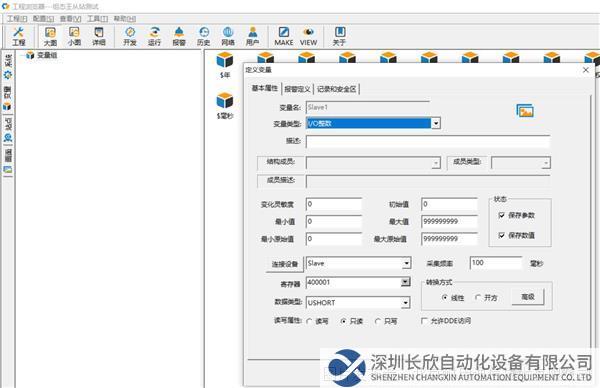Open the 配置 menu

point(43,18)
